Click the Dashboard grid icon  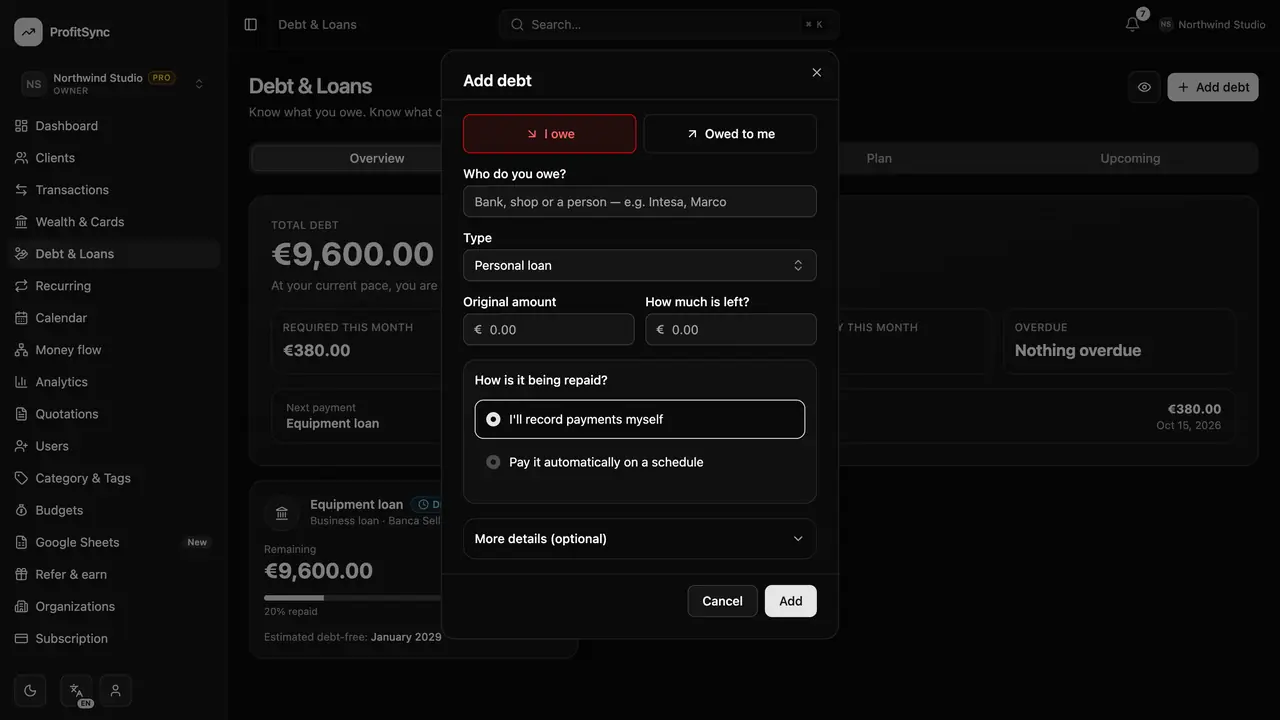(21, 126)
